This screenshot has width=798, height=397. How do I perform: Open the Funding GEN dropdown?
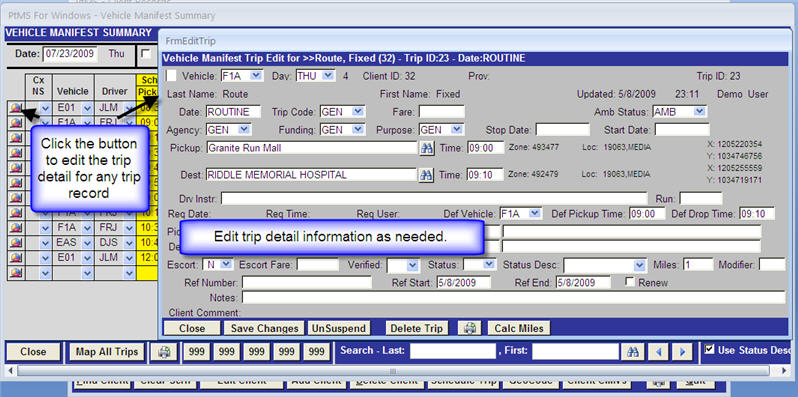tap(358, 130)
